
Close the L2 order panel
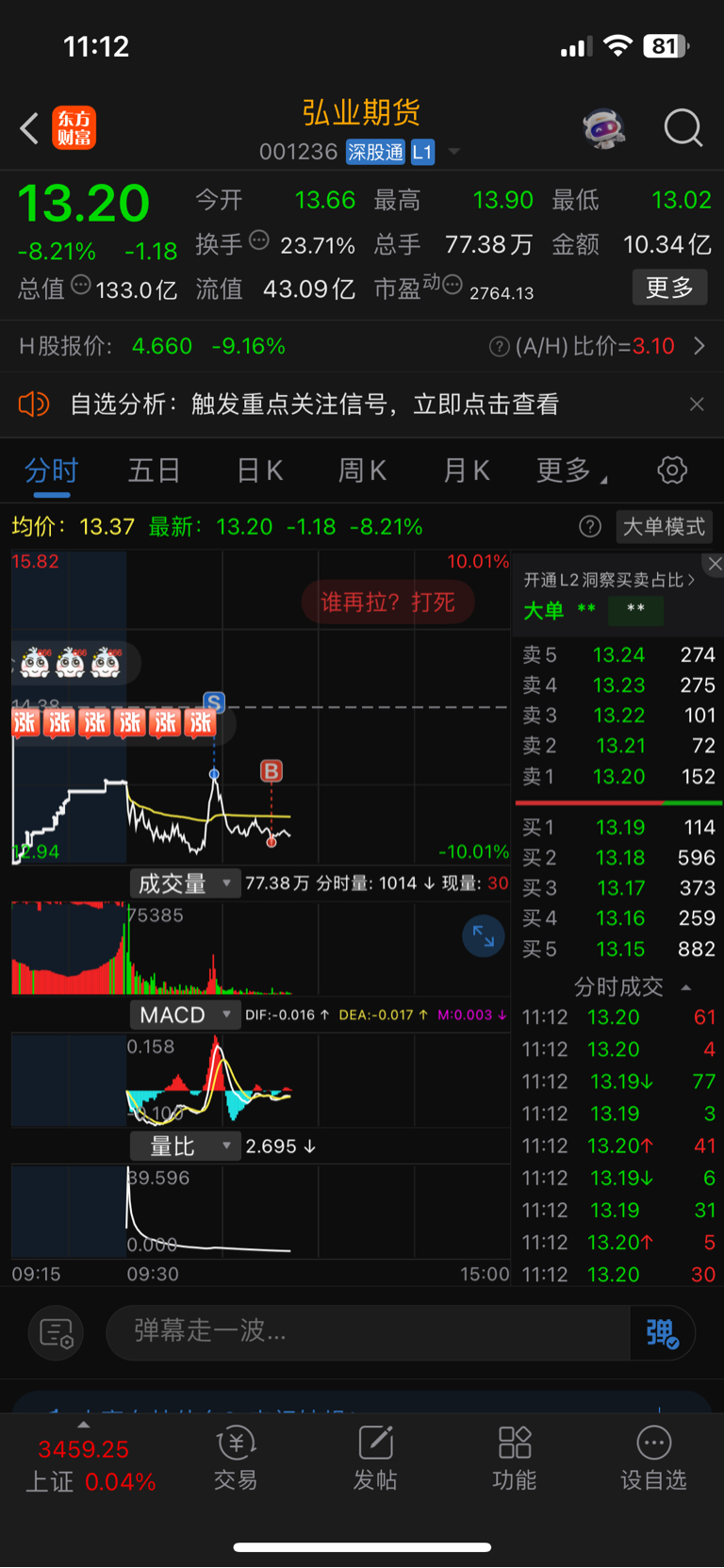click(716, 564)
